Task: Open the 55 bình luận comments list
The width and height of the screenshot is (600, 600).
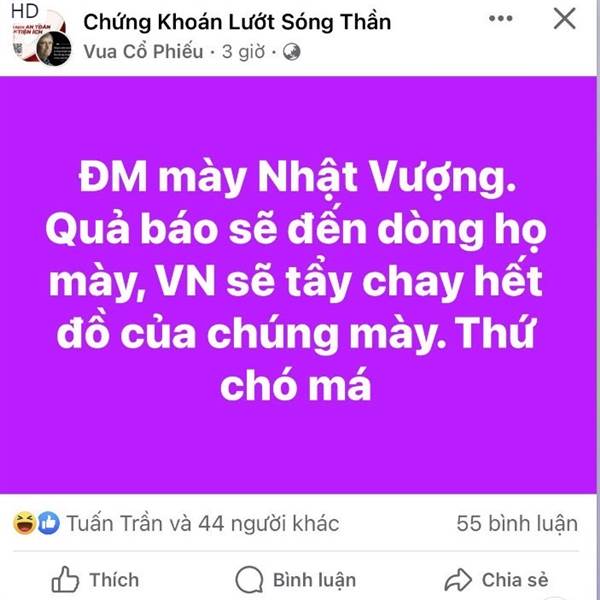Action: 517,523
